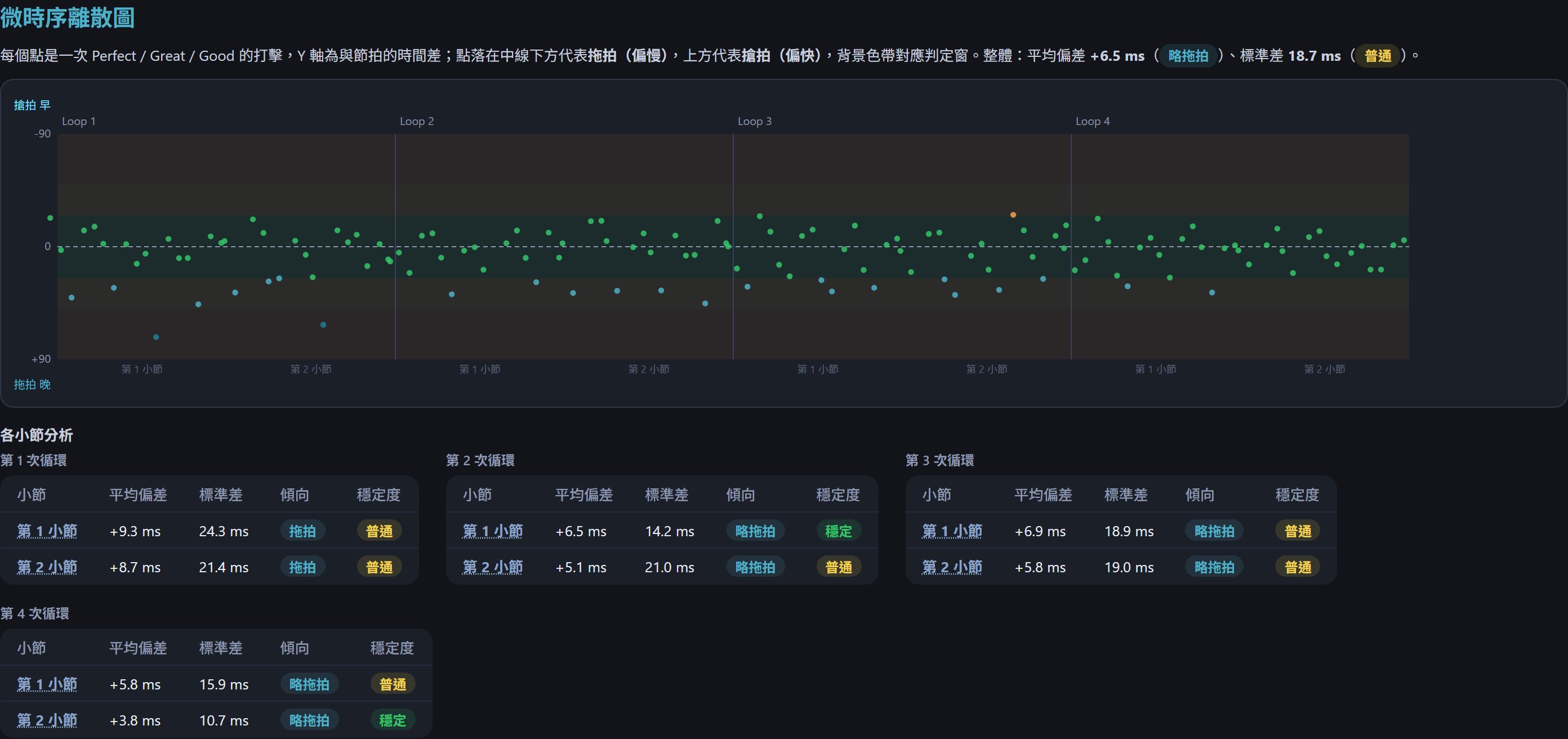Click 穩定度 column header in 第 4 次循環 table
The image size is (1568, 739).
click(392, 648)
